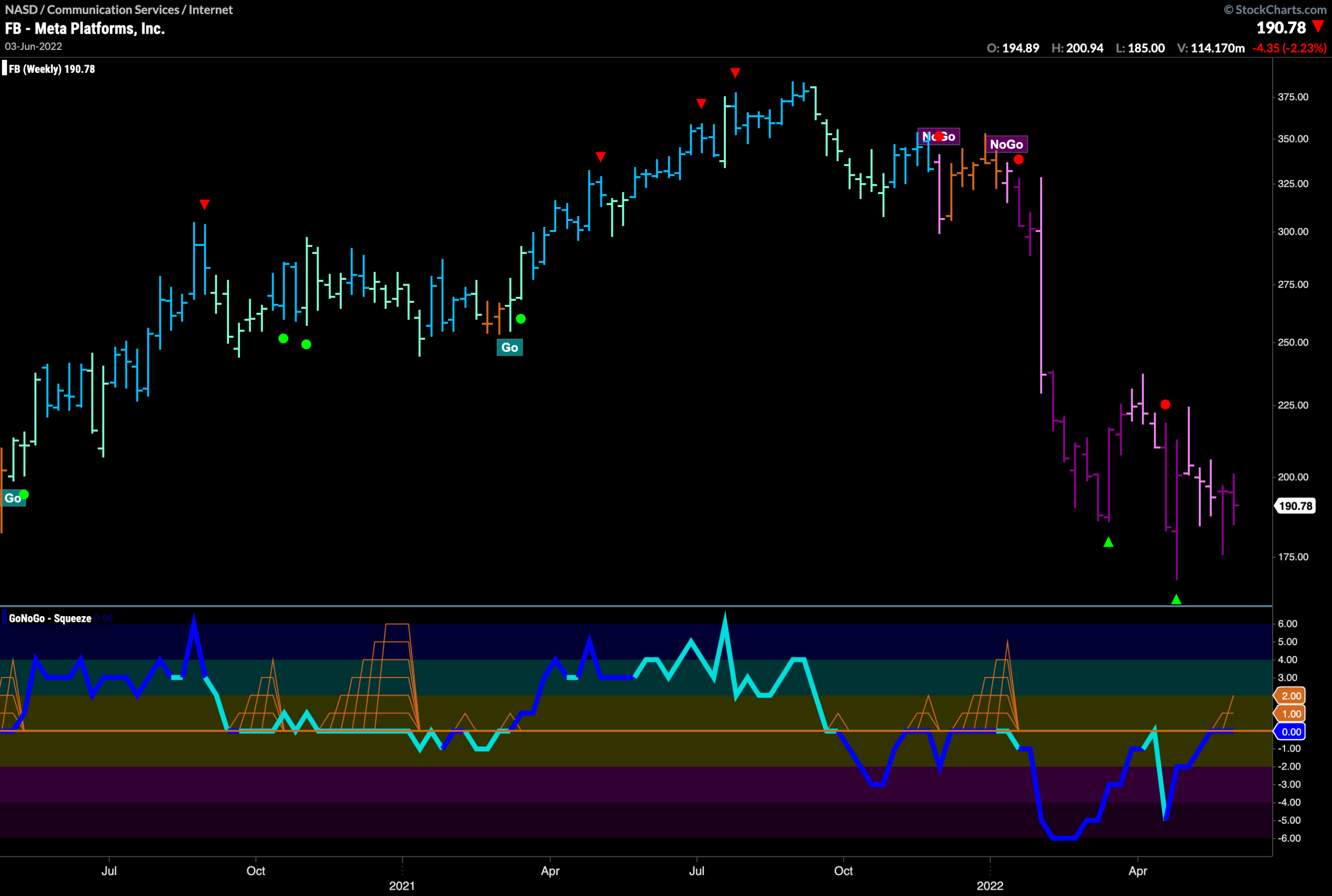Click the white swatch beside FB (Weekly)
The height and width of the screenshot is (896, 1332).
click(5, 69)
